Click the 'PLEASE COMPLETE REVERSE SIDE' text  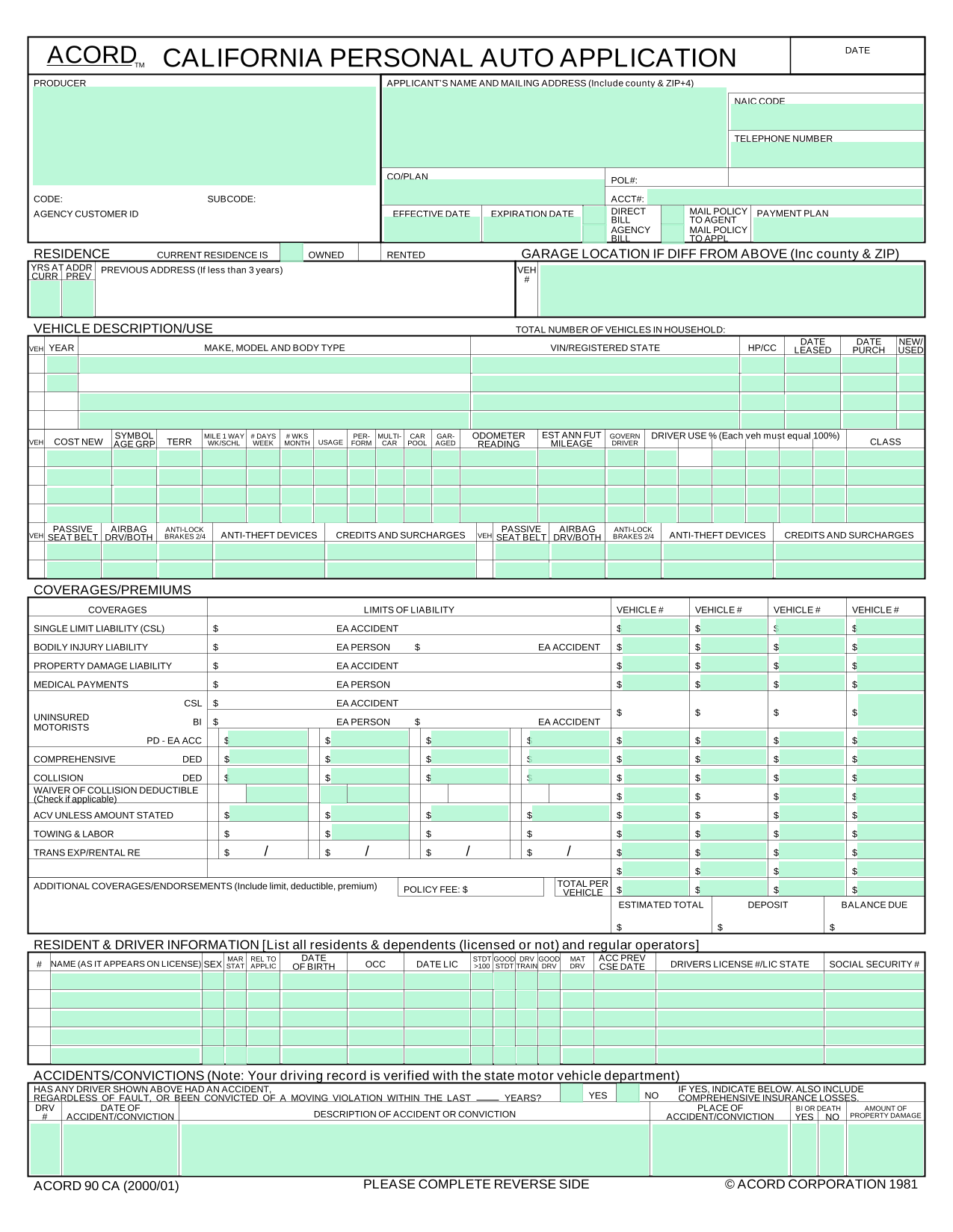(476, 1184)
